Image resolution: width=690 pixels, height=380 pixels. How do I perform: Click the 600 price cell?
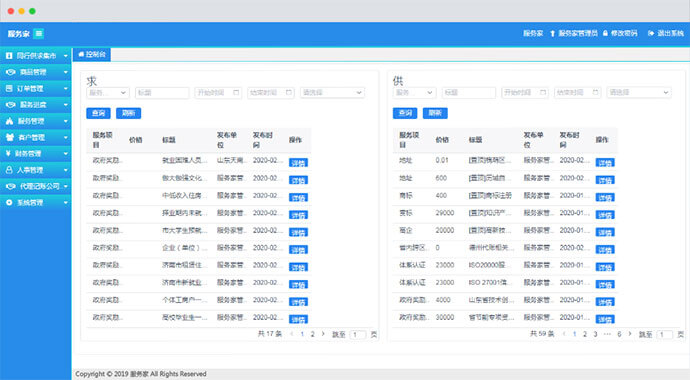click(x=441, y=178)
